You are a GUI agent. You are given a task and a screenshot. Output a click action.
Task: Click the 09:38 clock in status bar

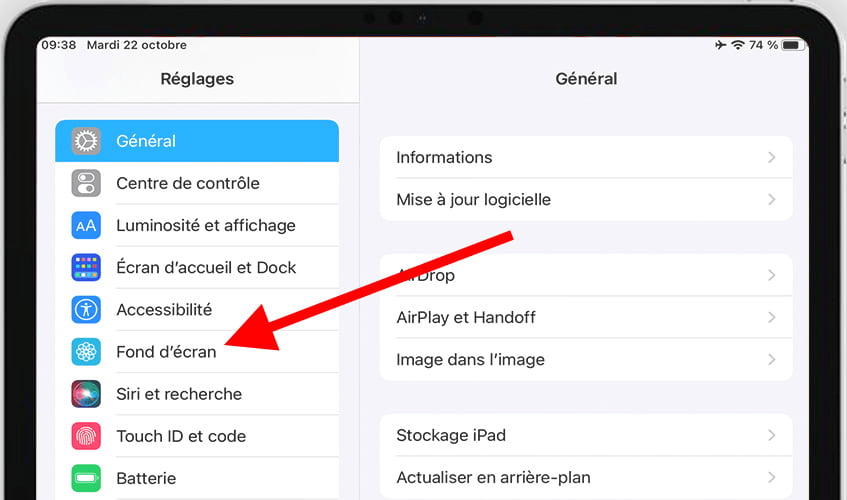coord(58,45)
